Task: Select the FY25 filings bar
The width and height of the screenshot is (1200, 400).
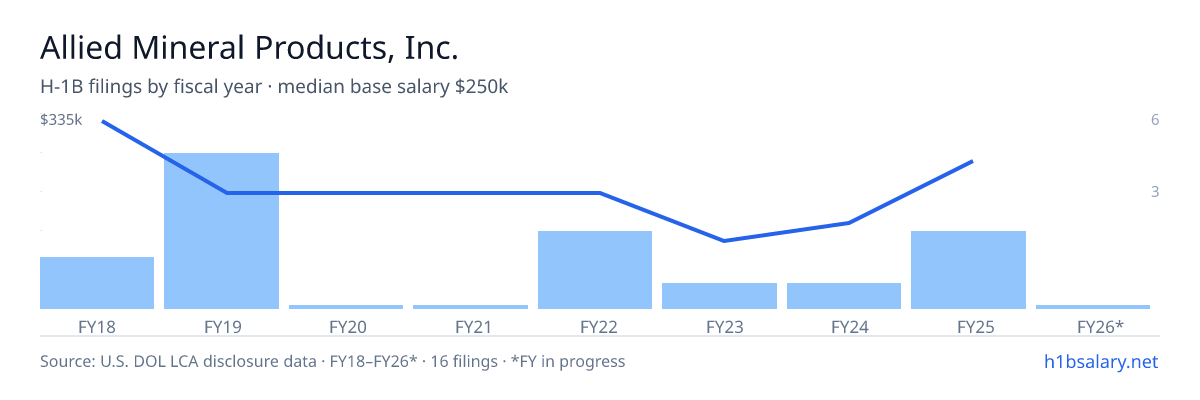Action: [968, 270]
